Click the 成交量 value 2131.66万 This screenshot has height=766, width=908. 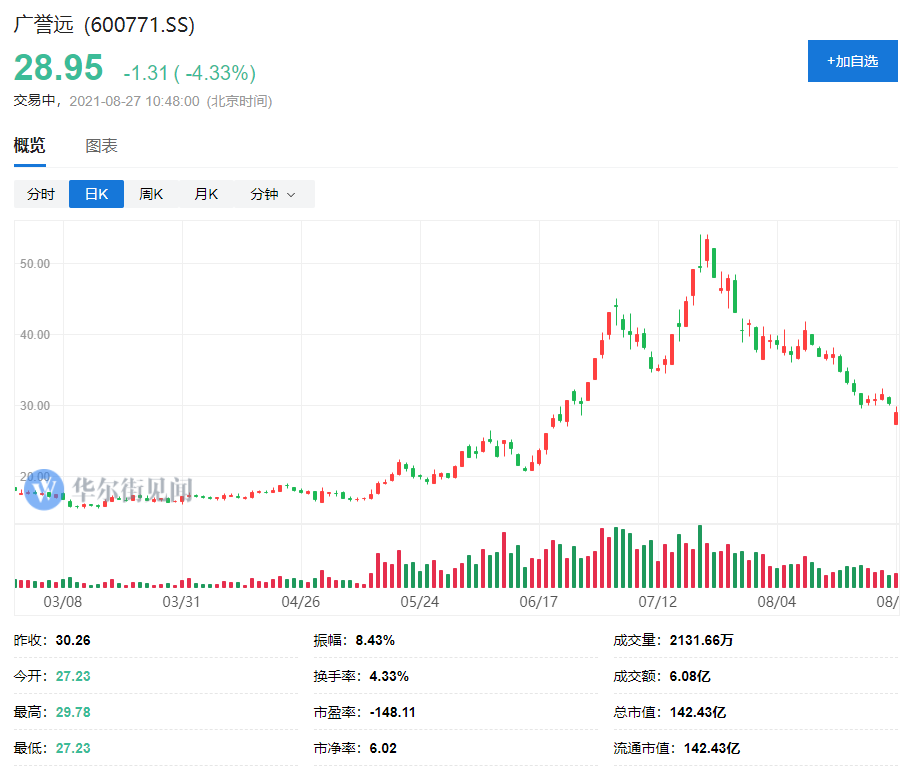[702, 640]
